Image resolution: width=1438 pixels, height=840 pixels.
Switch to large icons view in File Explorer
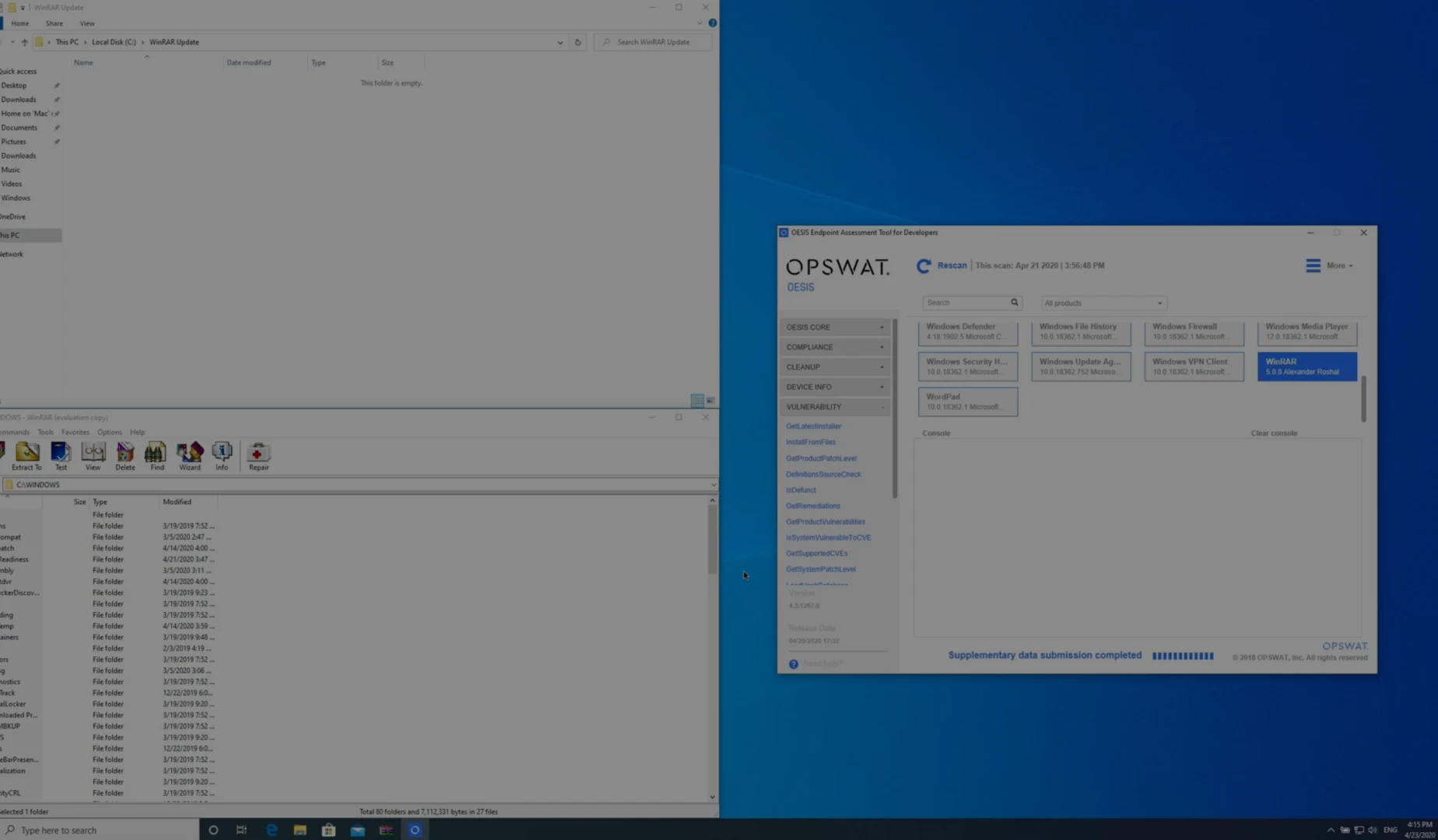point(710,401)
